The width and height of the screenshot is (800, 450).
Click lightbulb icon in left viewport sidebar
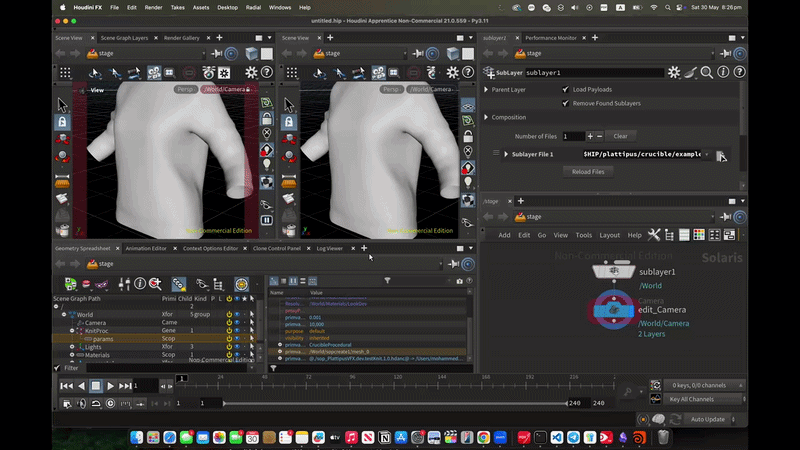coord(267,164)
